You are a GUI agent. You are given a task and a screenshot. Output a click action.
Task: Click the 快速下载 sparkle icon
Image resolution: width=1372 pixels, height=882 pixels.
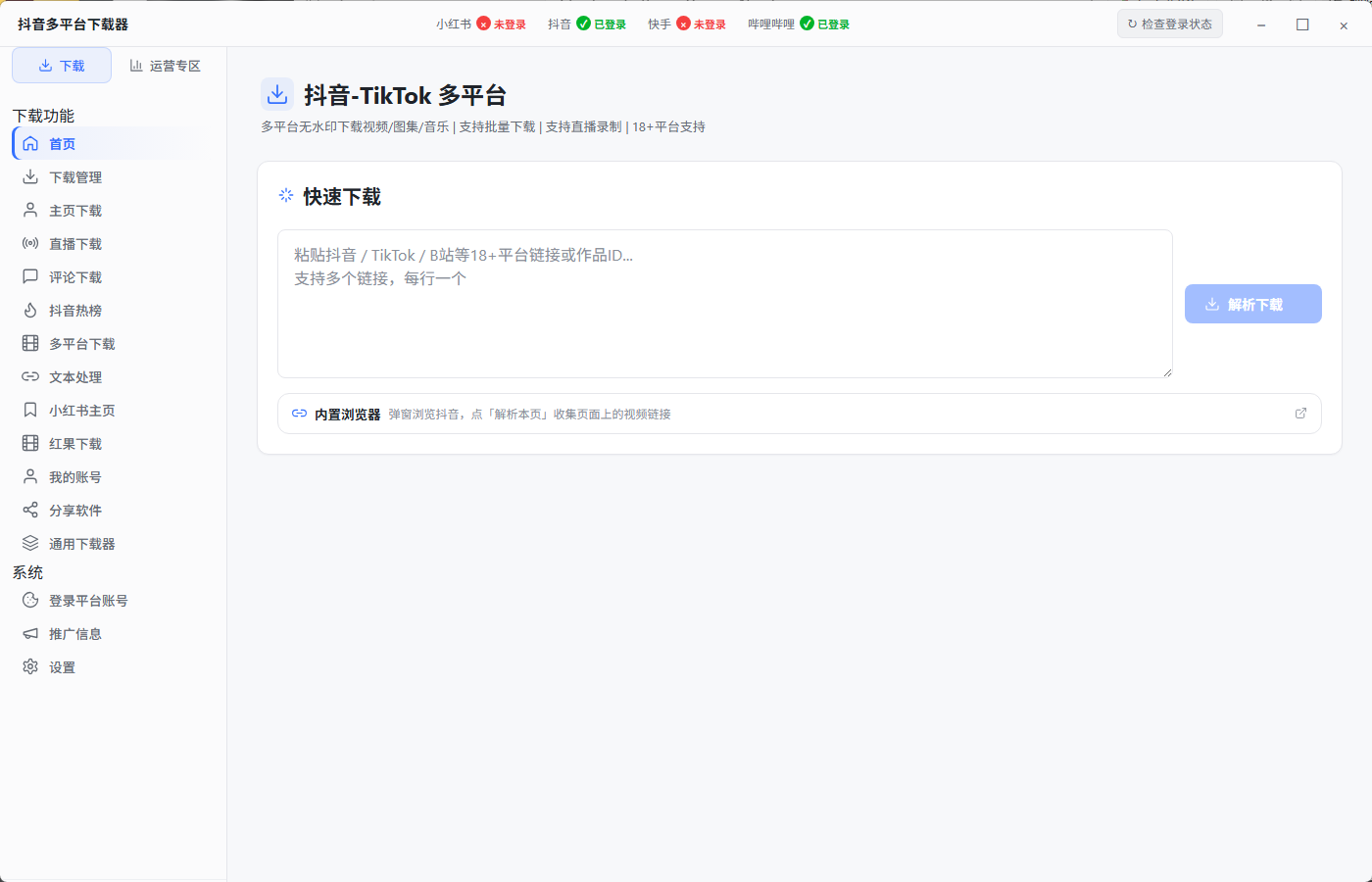(x=286, y=196)
